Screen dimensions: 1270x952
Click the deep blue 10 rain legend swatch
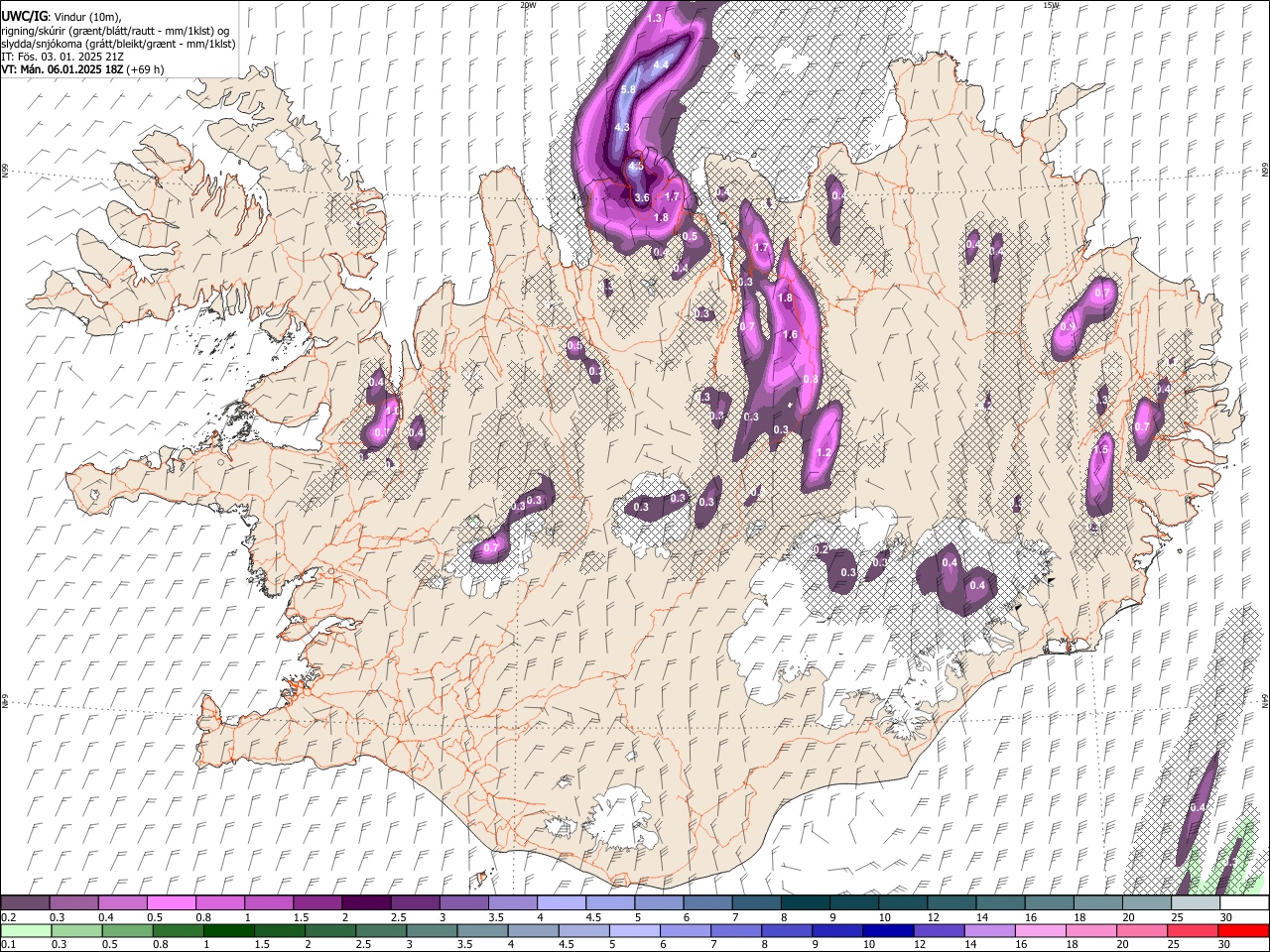(x=889, y=930)
